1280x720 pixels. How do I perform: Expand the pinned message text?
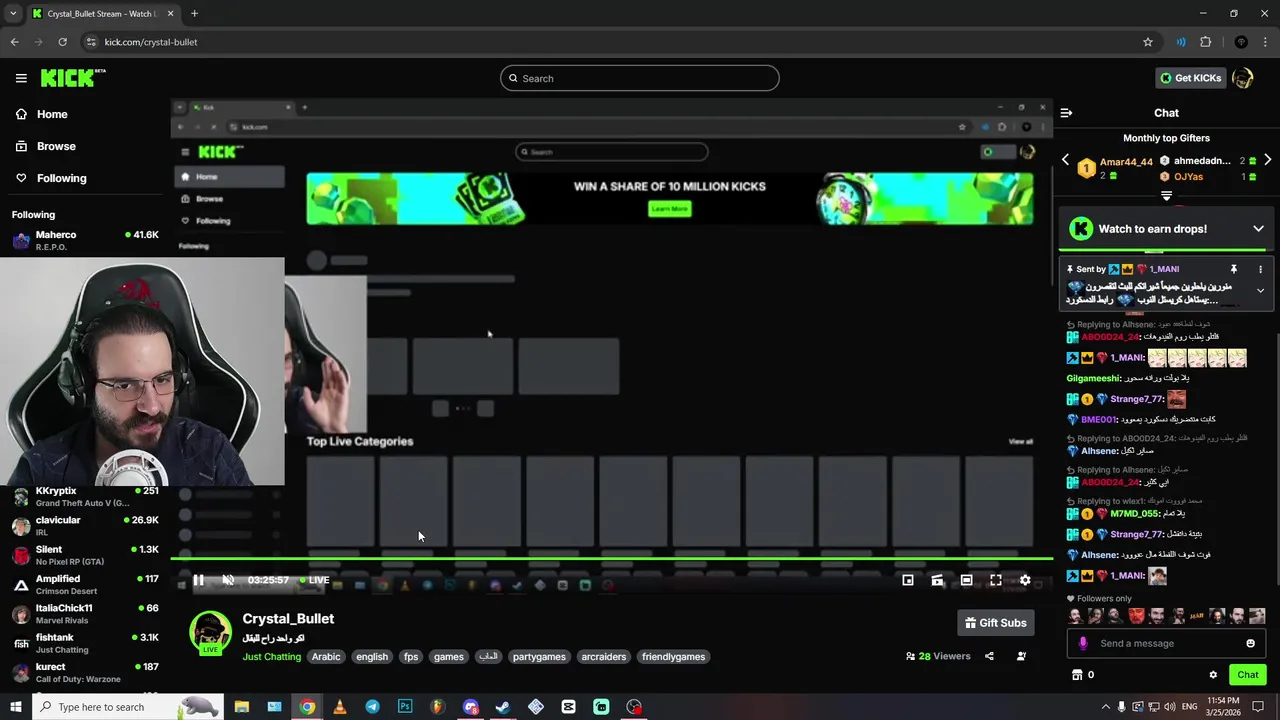(x=1260, y=291)
